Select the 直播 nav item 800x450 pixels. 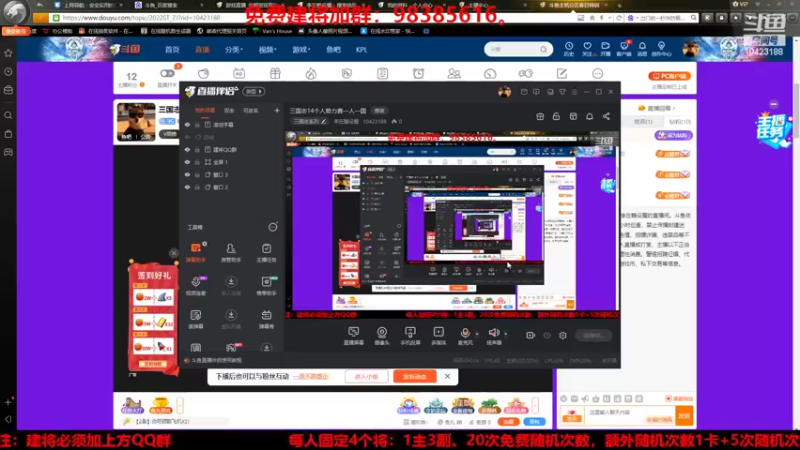(202, 49)
